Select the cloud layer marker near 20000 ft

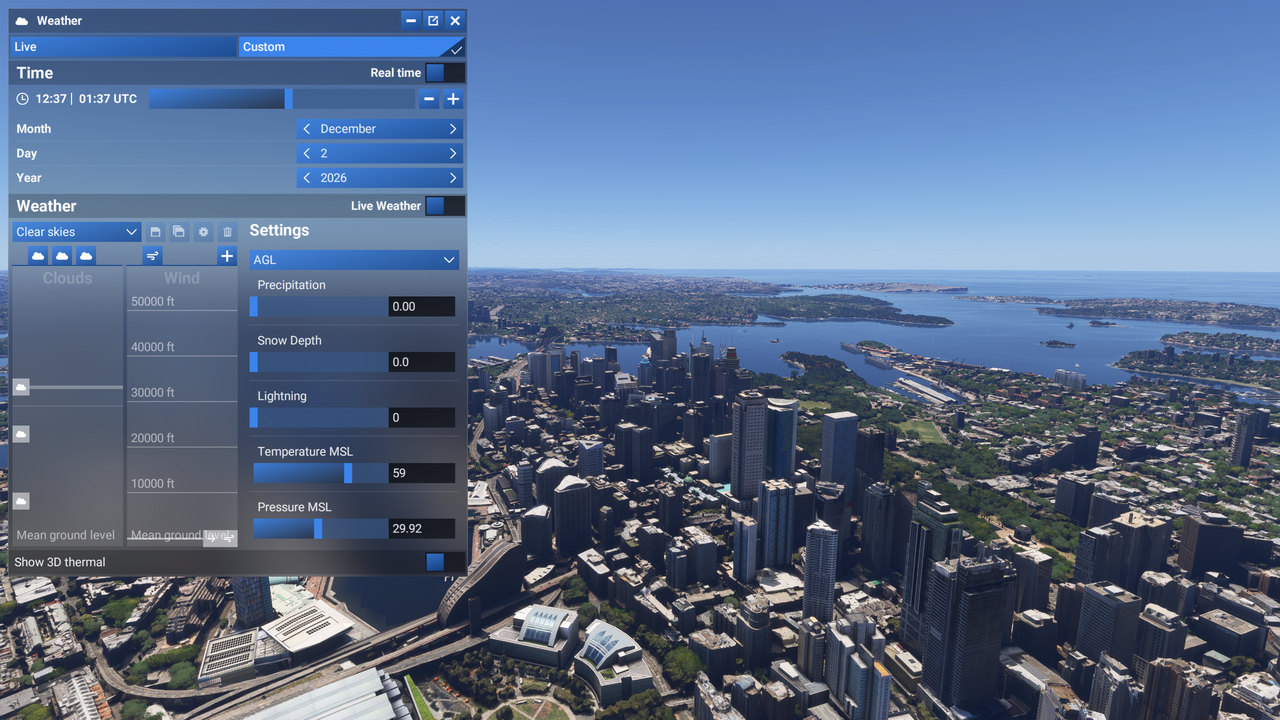(21, 434)
